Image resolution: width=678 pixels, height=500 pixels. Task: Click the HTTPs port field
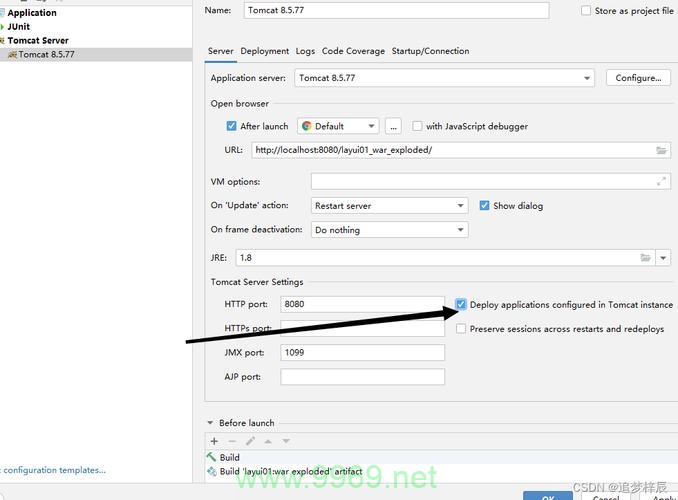click(x=362, y=328)
